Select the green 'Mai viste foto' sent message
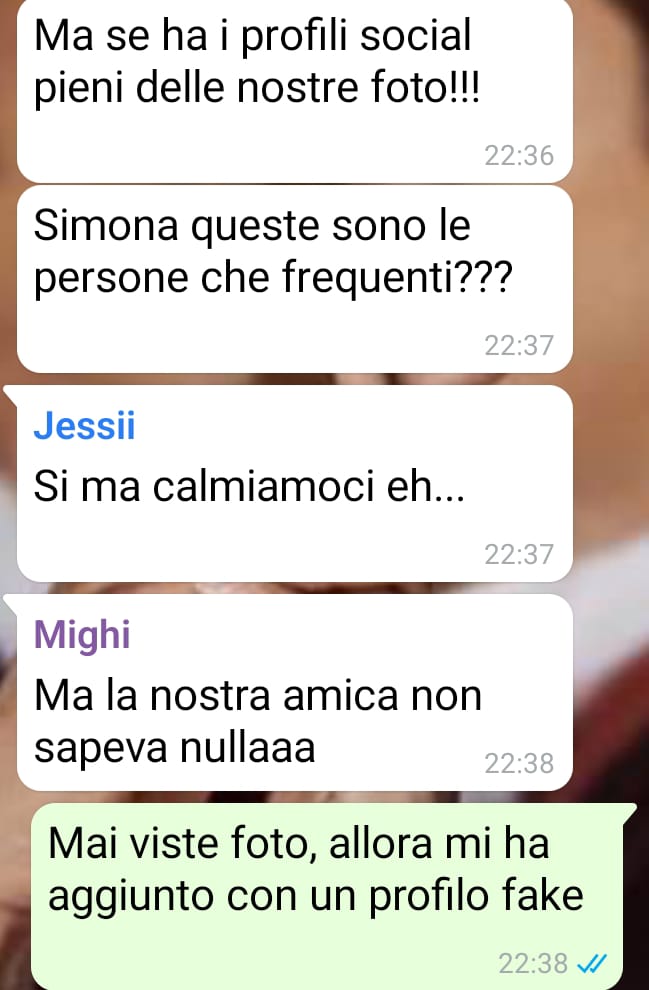The height and width of the screenshot is (990, 649). 327,897
